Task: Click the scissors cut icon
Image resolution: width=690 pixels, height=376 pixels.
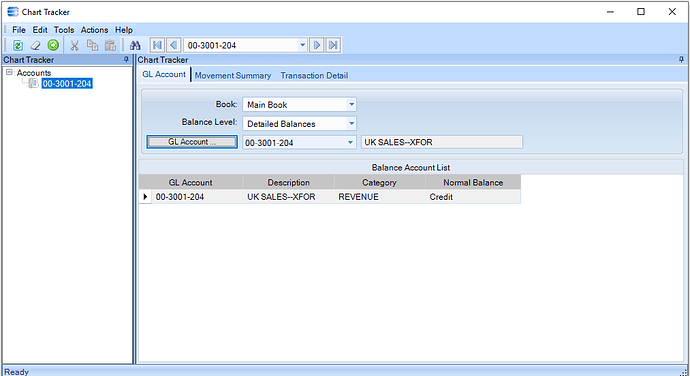Action: coord(74,45)
